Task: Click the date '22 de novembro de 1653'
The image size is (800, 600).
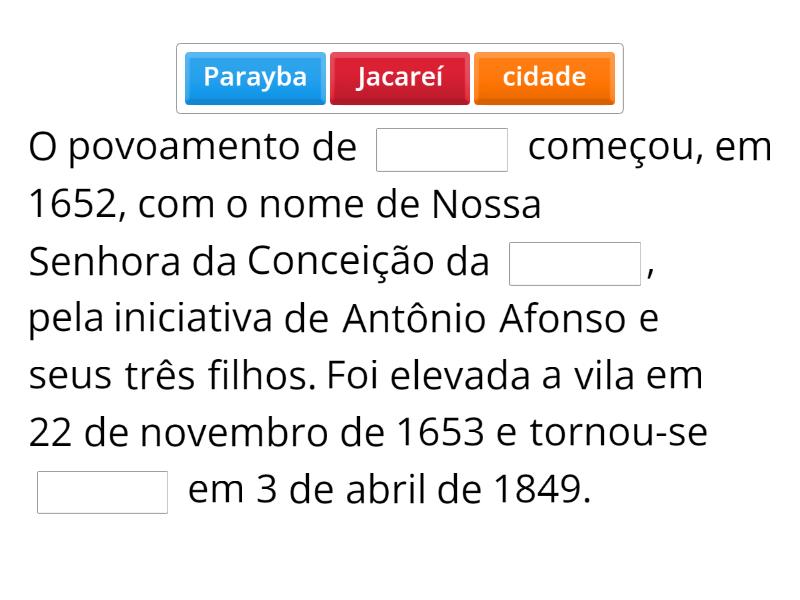Action: click(258, 433)
